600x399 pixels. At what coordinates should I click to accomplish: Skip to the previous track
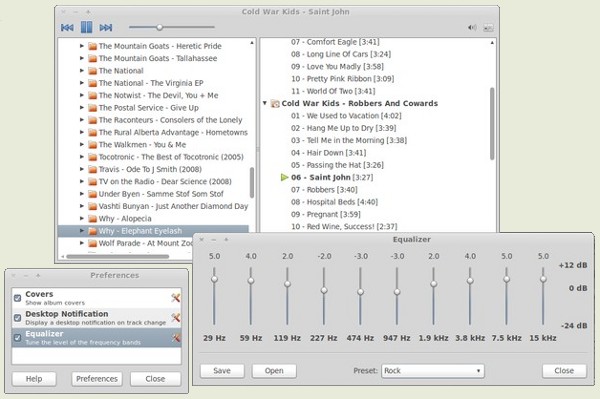pyautogui.click(x=67, y=28)
